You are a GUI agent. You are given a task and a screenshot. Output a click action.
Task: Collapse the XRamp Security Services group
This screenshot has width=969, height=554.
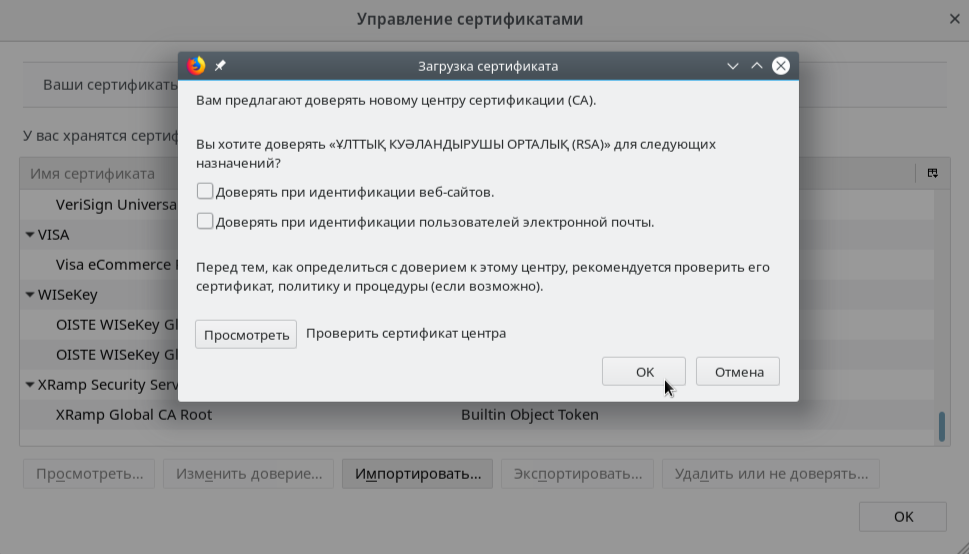[30, 385]
